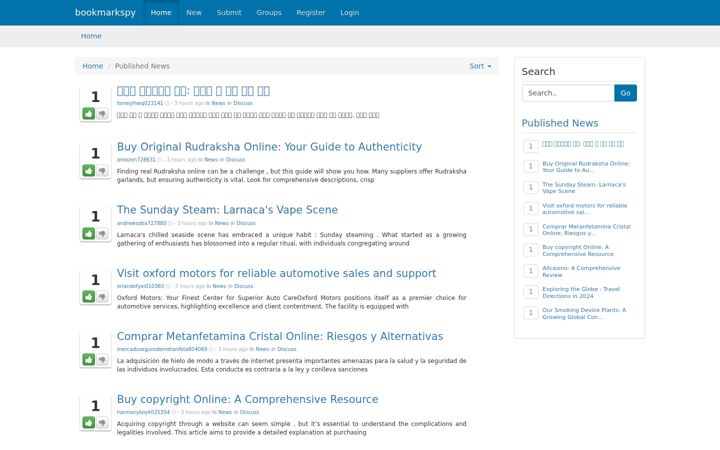Click the Go search button
Screen dimensions: 720x450
625,93
